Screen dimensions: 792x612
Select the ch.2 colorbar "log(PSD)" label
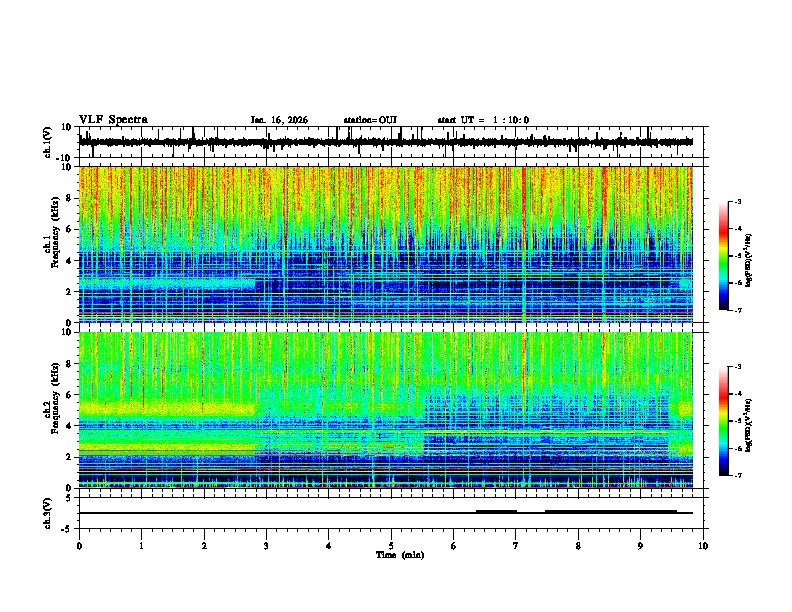pos(748,425)
